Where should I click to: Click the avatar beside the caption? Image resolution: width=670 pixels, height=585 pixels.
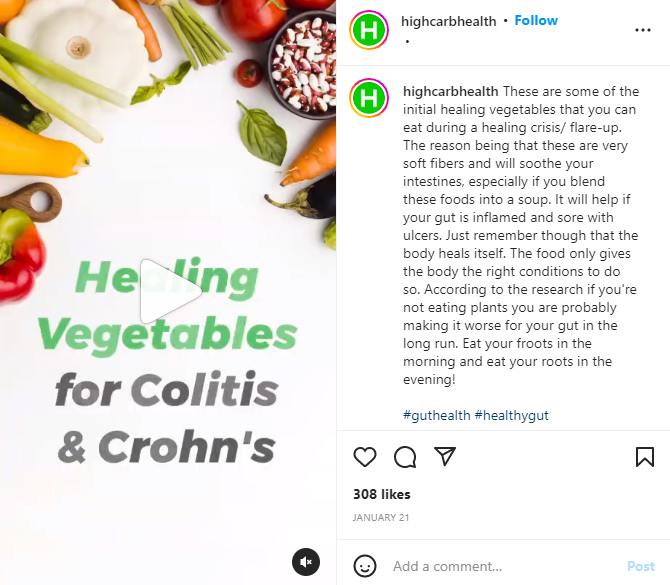369,98
